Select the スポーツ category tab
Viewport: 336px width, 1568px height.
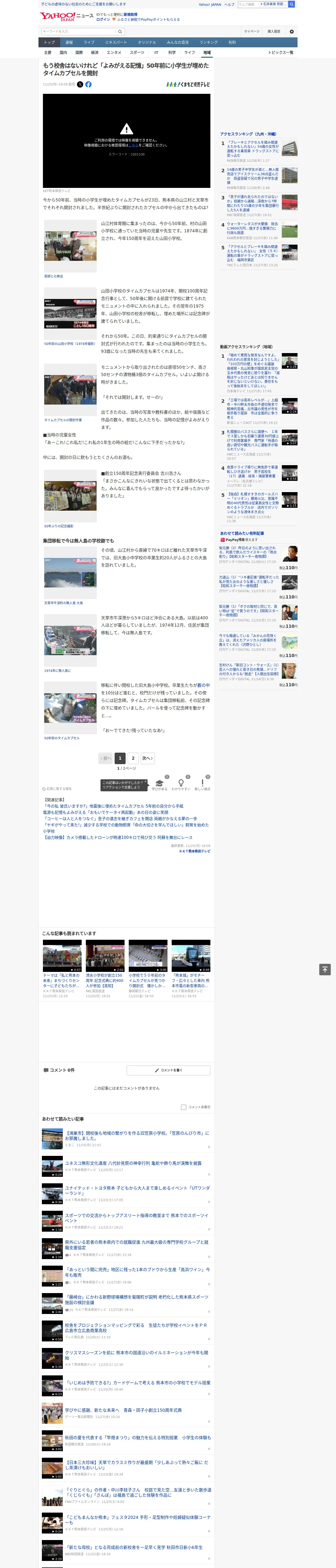pos(137,53)
